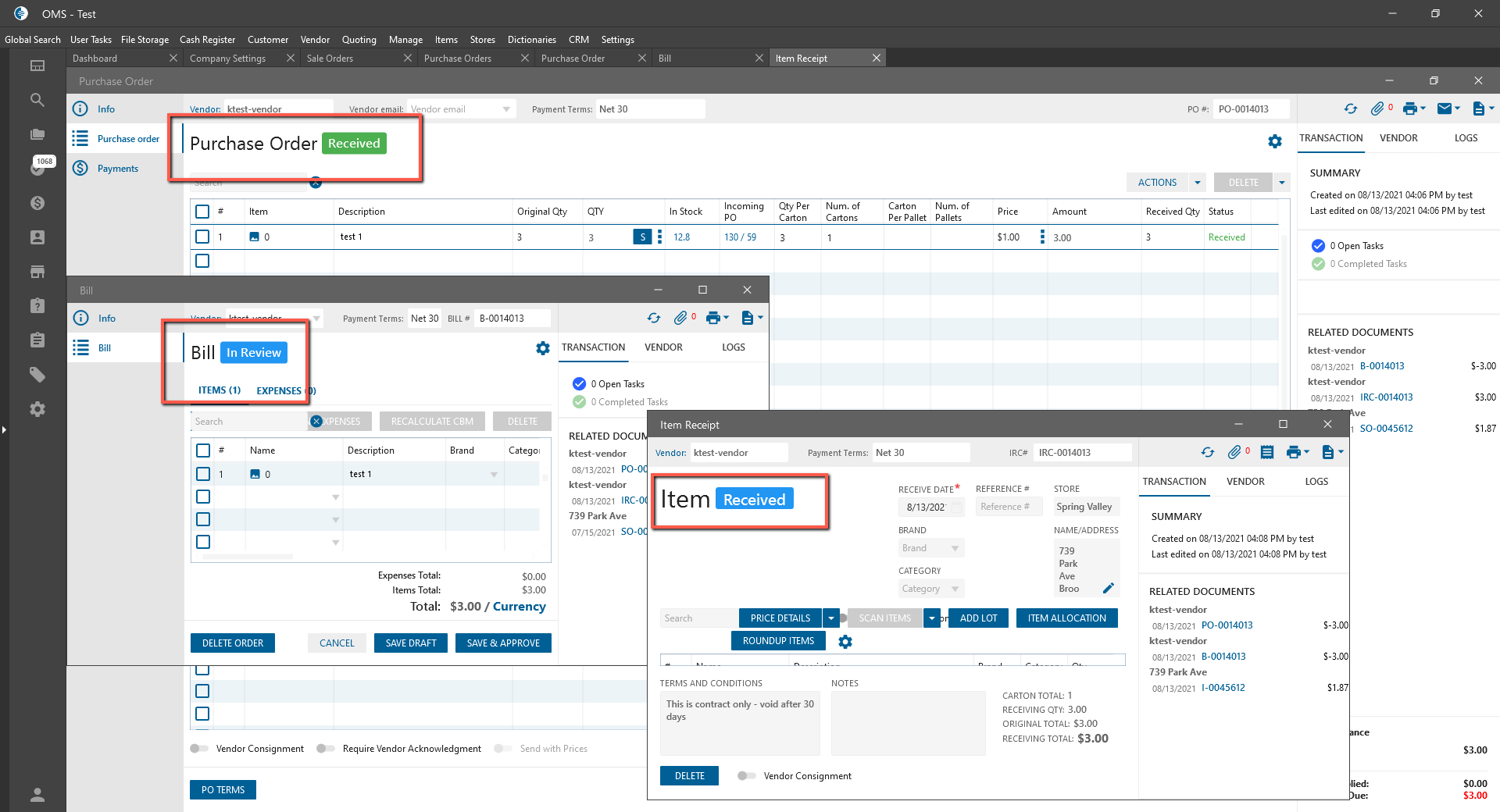The width and height of the screenshot is (1500, 812).
Task: Click the Save & Approve button
Action: 503,643
